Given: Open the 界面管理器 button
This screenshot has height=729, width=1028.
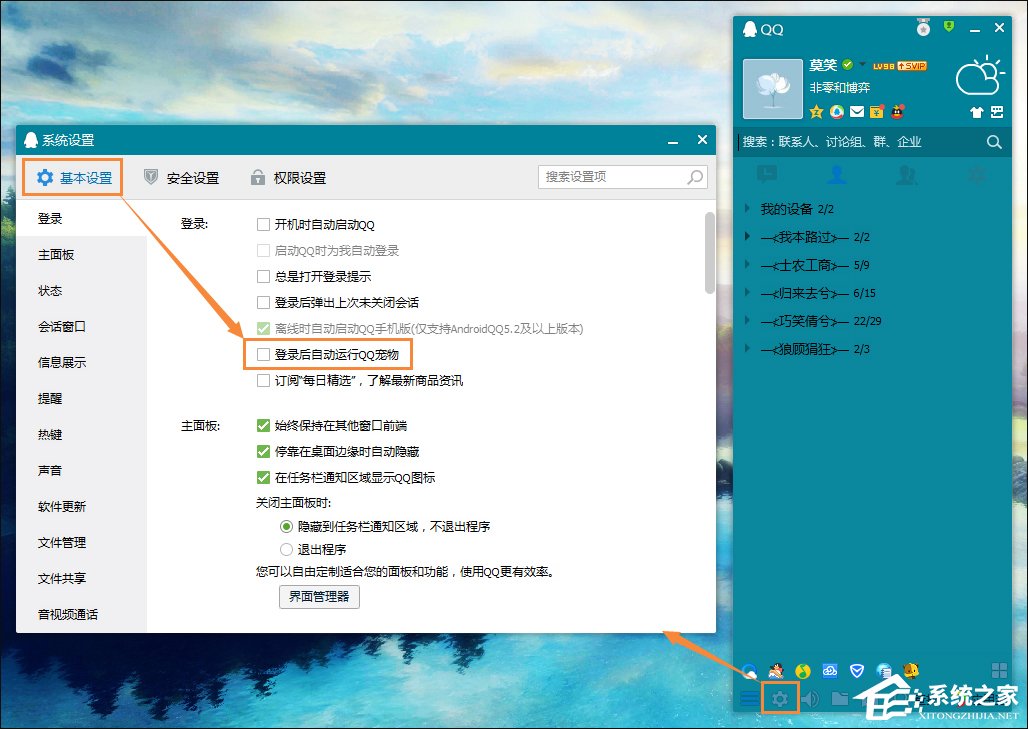Looking at the screenshot, I should [x=318, y=597].
